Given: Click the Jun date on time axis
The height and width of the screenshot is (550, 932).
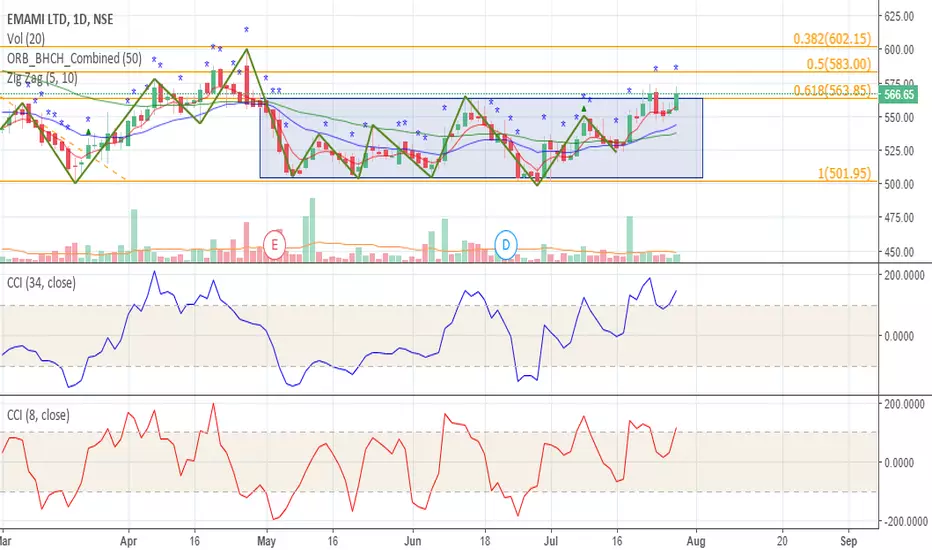Looking at the screenshot, I should pyautogui.click(x=412, y=541).
